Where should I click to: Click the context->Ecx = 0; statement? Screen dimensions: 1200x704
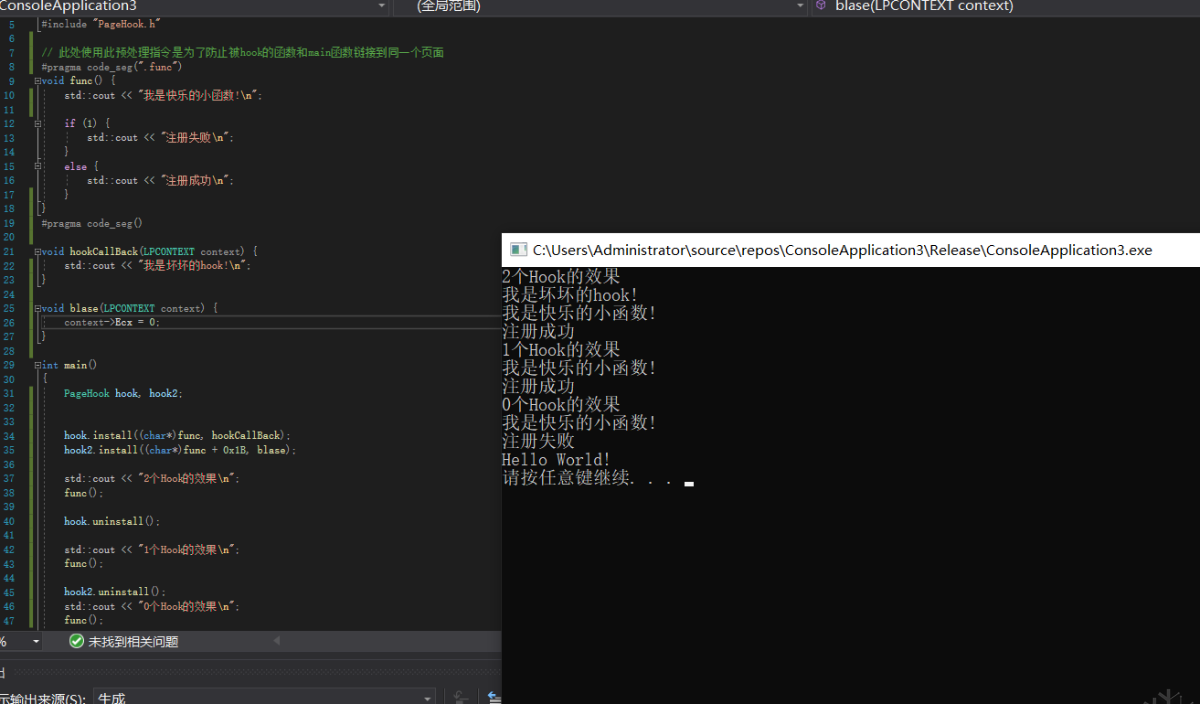112,323
